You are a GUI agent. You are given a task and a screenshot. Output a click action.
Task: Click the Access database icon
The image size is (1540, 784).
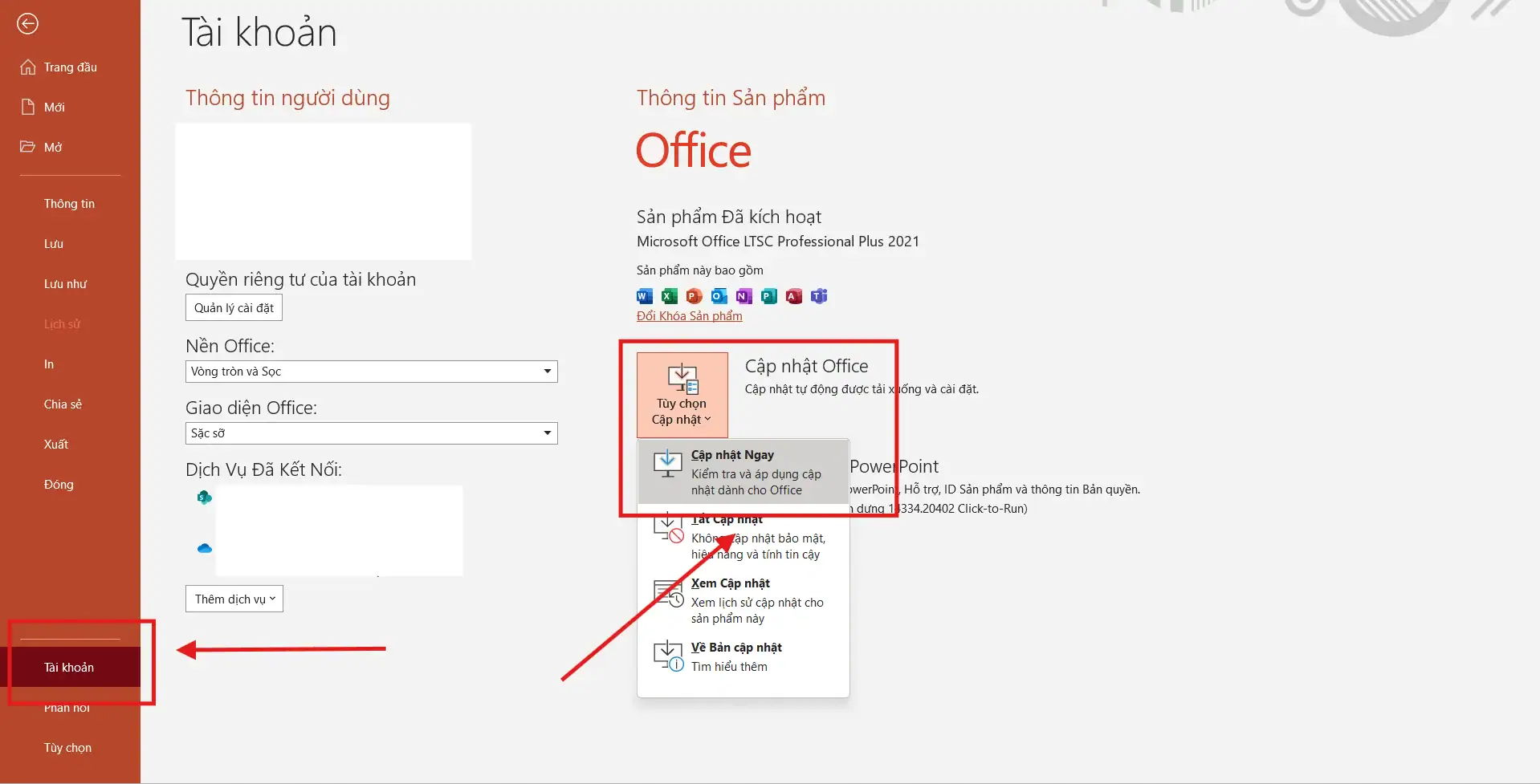click(795, 296)
